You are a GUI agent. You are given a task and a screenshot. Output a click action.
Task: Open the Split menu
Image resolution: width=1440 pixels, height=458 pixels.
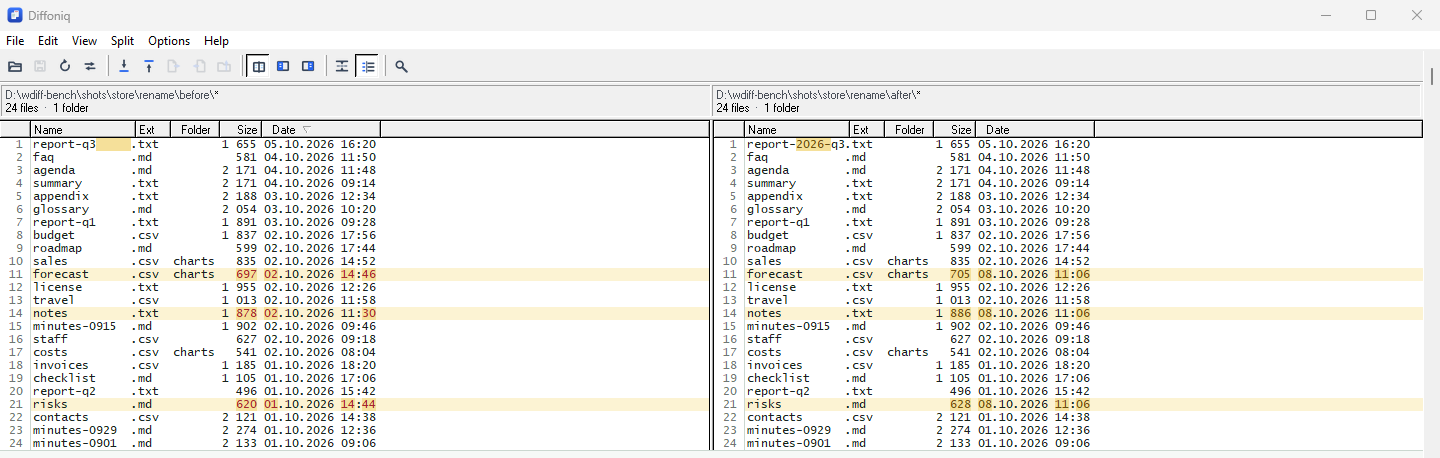[123, 41]
